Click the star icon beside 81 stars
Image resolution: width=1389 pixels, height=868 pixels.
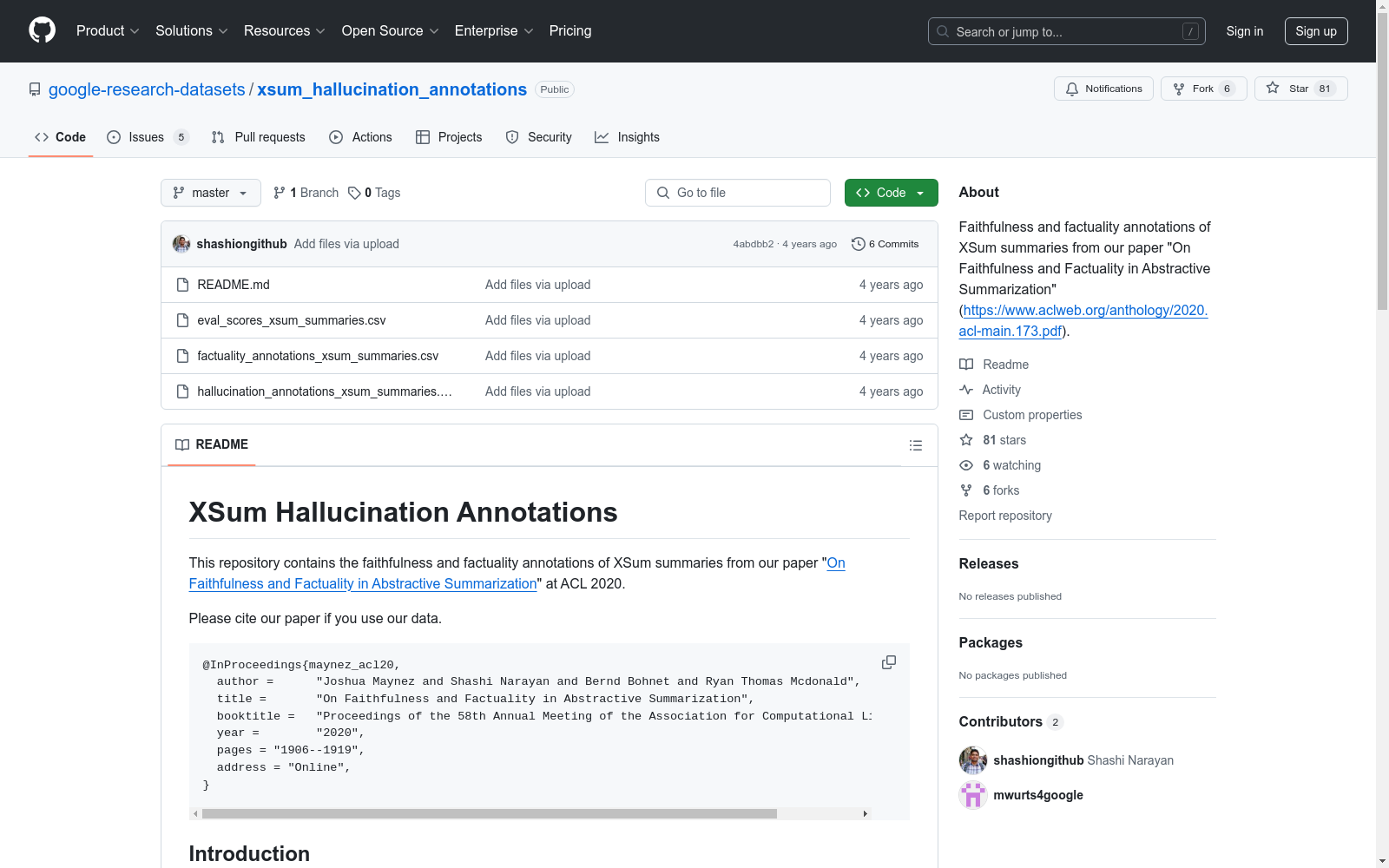click(x=966, y=440)
